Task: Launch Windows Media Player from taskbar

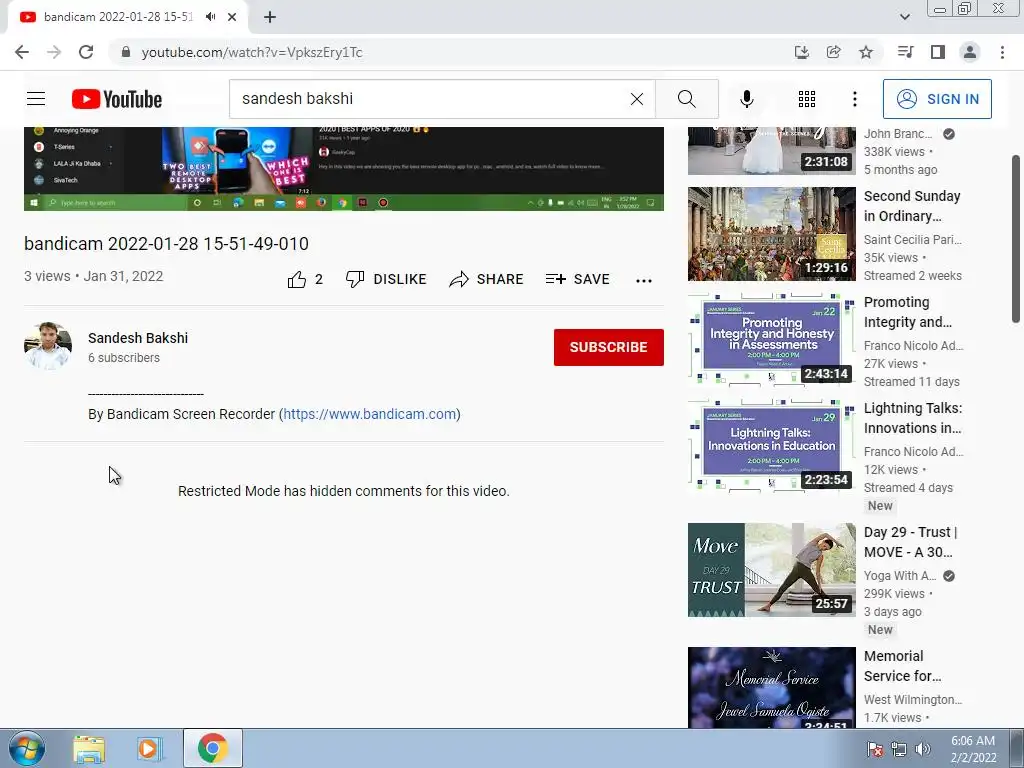Action: click(148, 748)
